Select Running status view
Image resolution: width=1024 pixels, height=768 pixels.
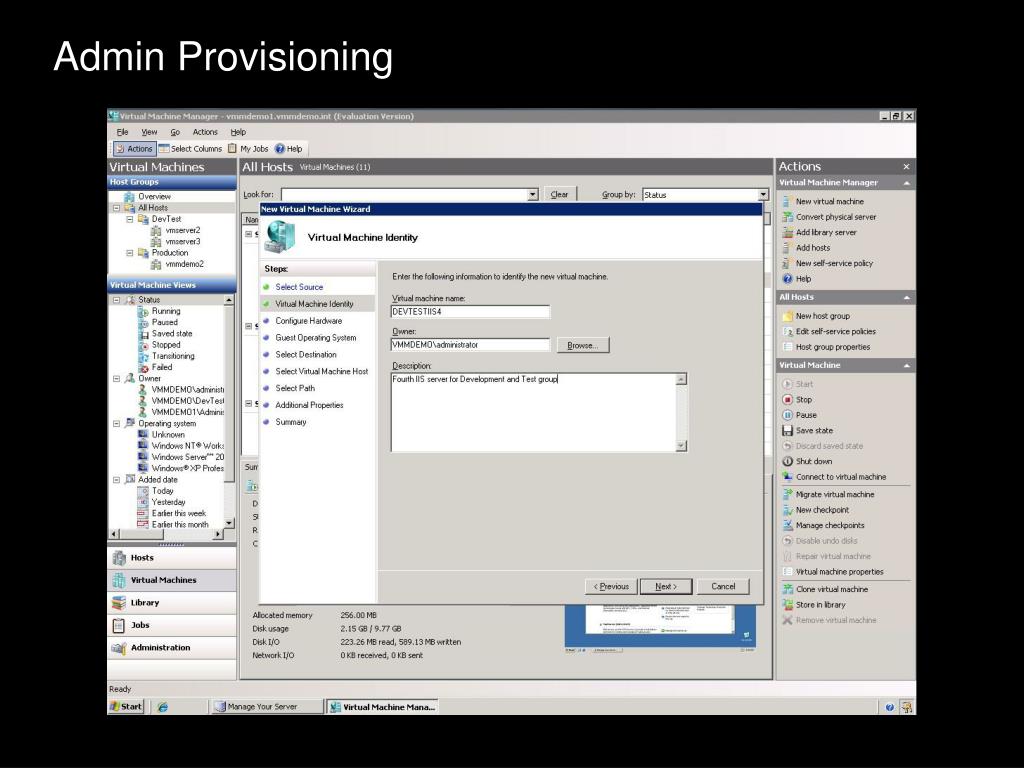coord(166,312)
